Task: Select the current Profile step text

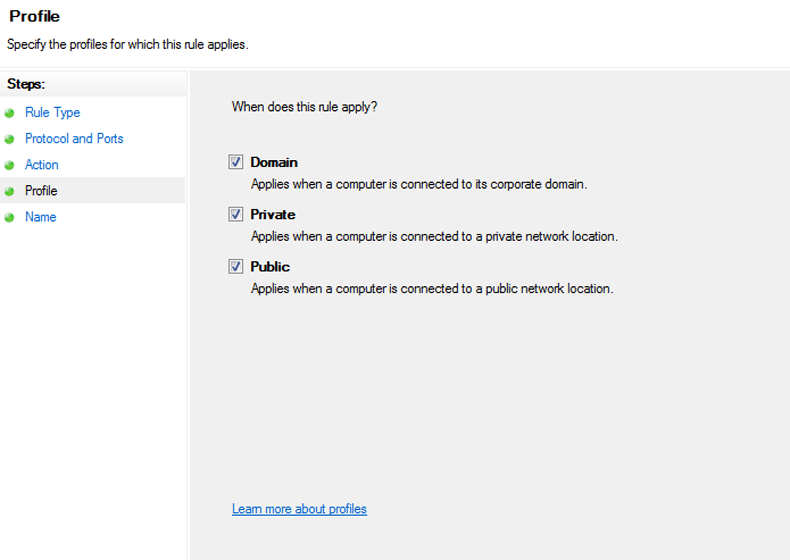Action: coord(41,191)
